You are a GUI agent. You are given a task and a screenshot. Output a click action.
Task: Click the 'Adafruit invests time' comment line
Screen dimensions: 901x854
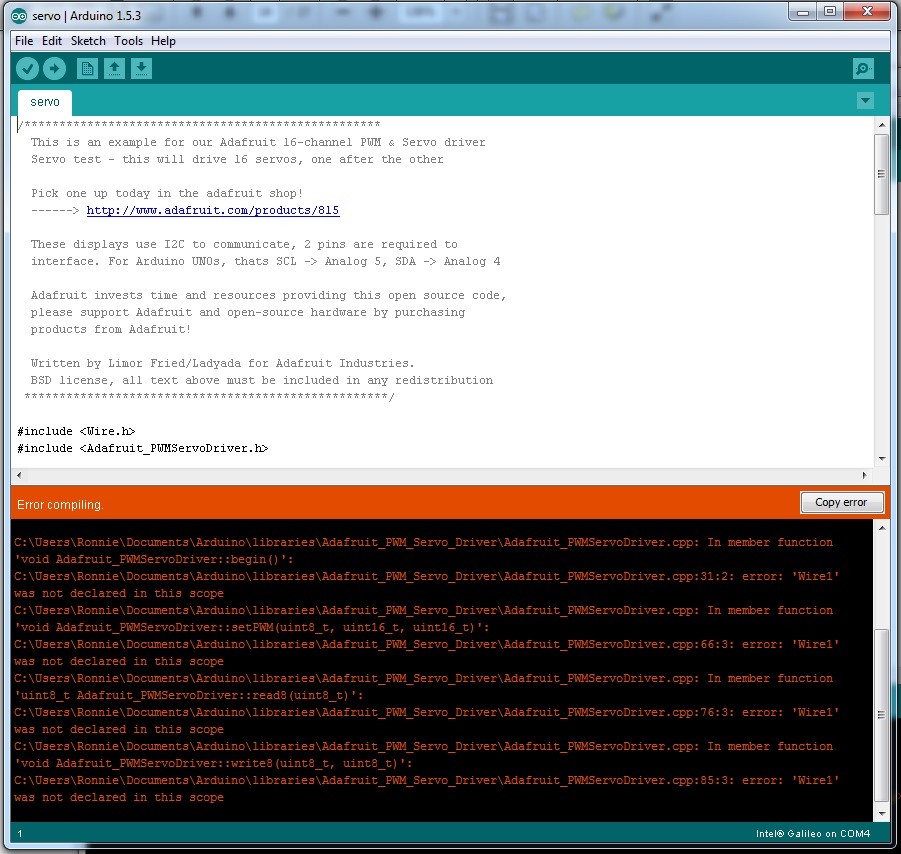click(268, 295)
